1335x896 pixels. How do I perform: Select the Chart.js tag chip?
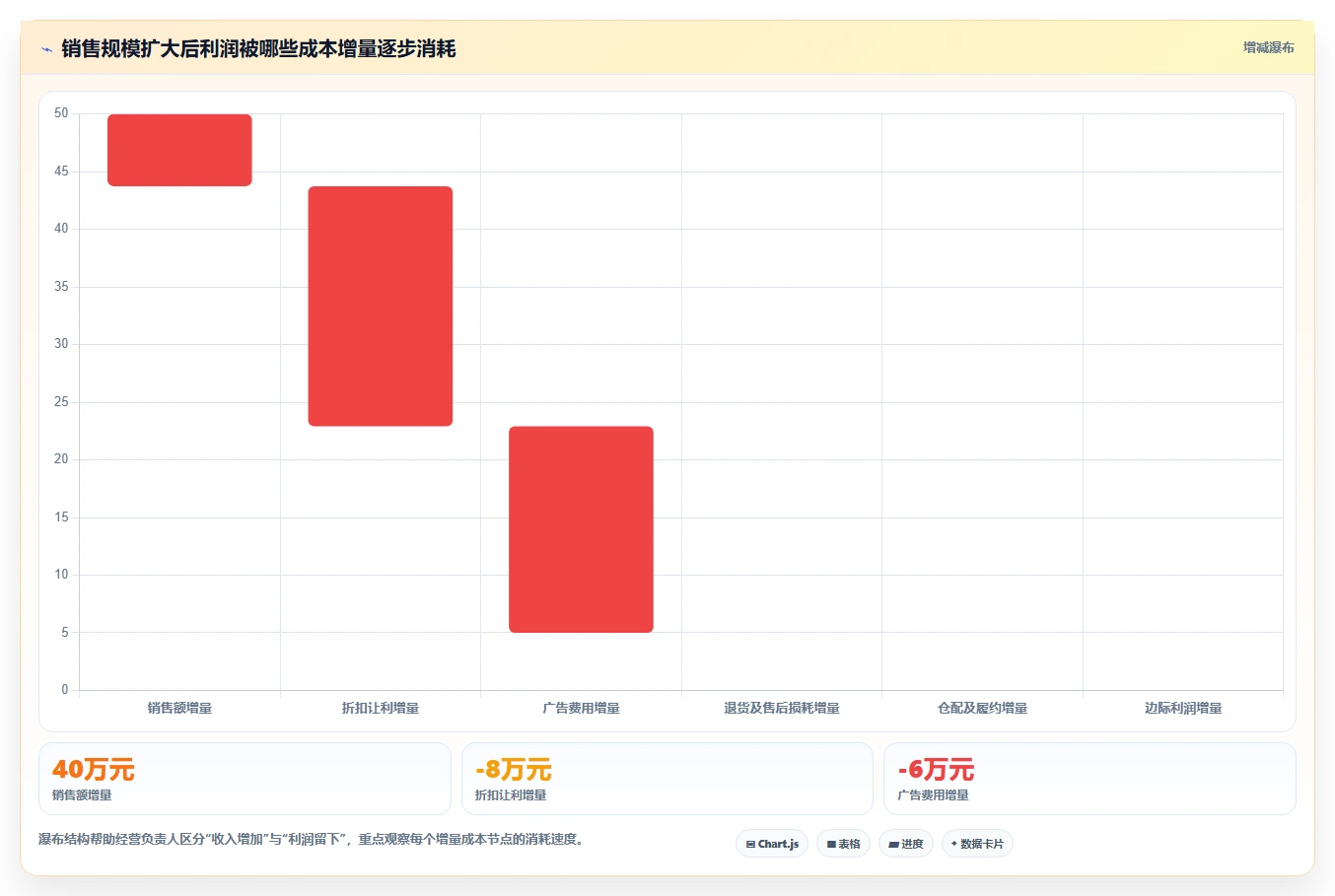772,844
